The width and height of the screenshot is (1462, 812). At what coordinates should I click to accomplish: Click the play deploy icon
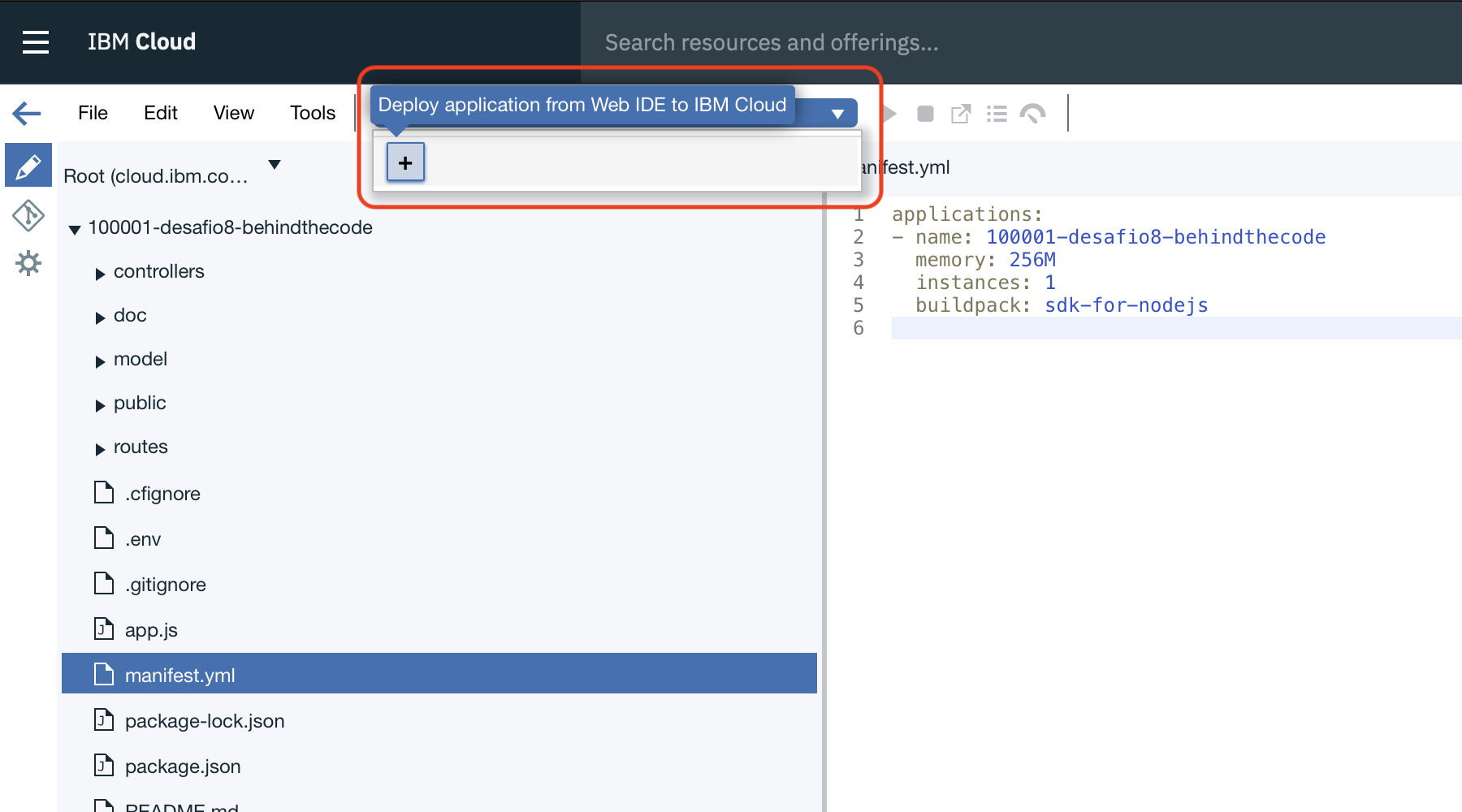[889, 114]
